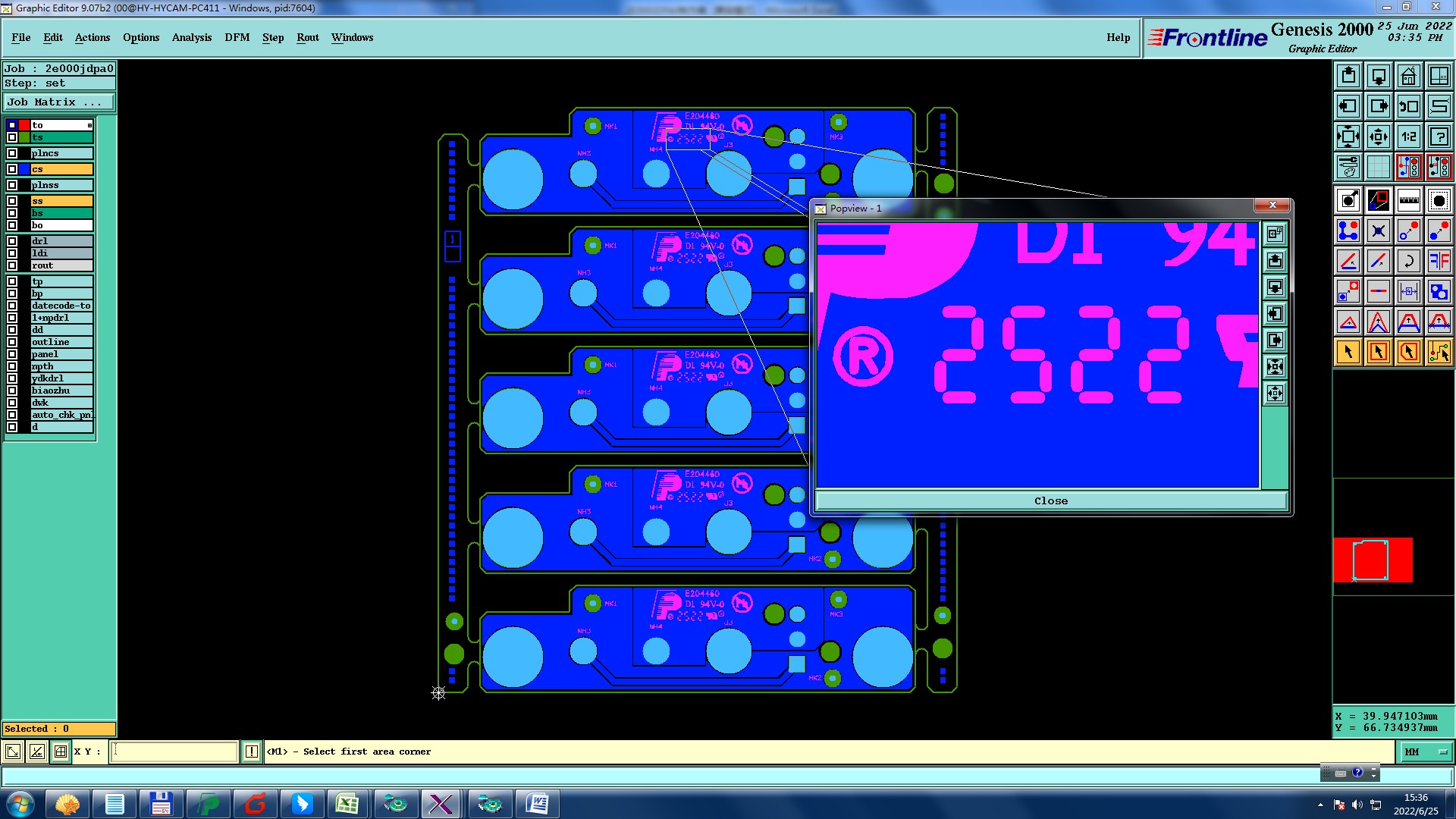Click the Home view icon
The image size is (1456, 819).
[x=1408, y=76]
